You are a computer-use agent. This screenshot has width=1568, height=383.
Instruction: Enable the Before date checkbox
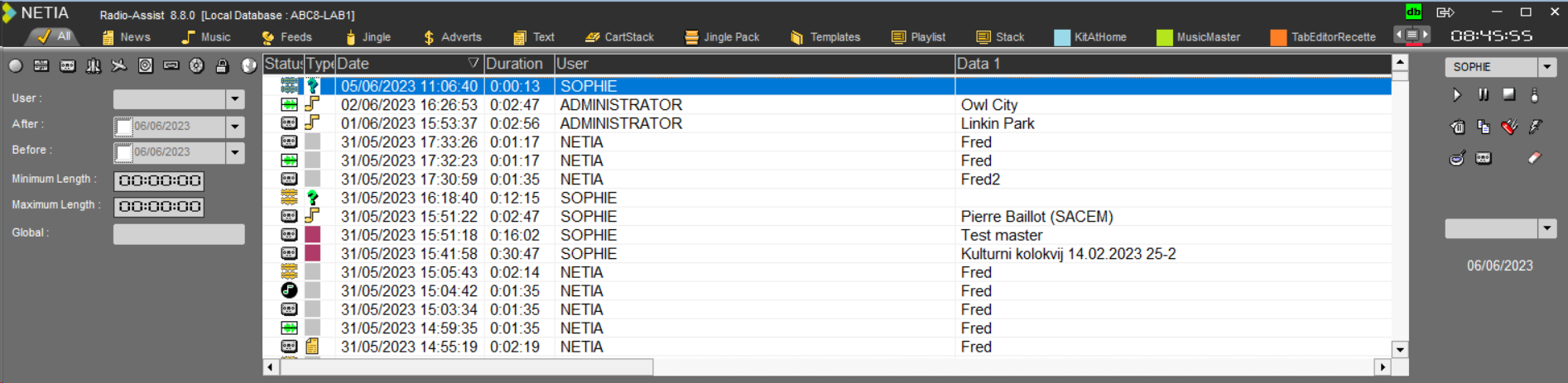pyautogui.click(x=124, y=152)
